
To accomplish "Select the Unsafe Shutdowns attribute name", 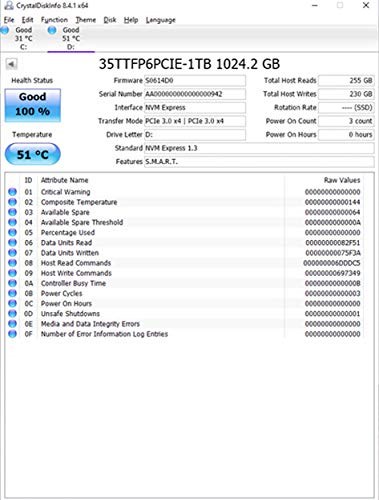I will click(70, 314).
